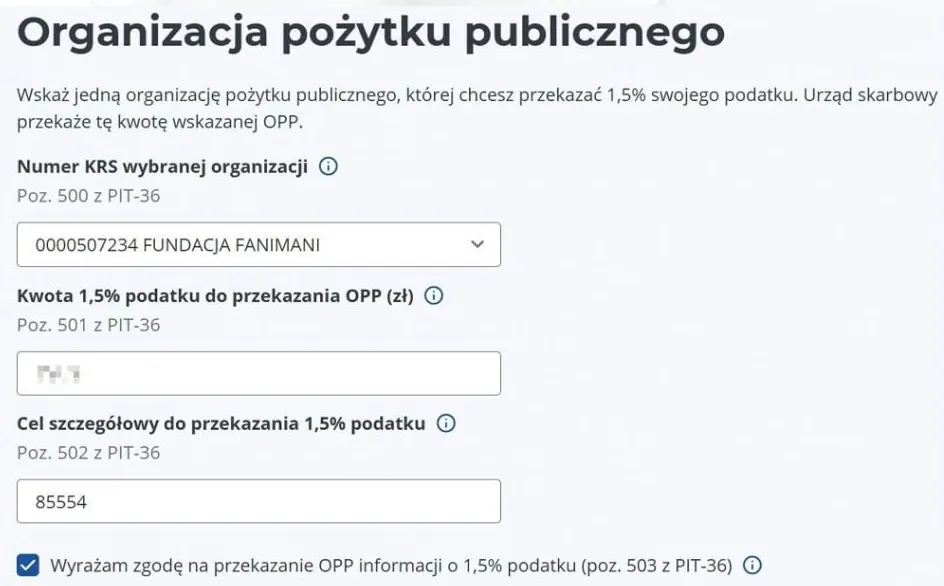Viewport: 944px width, 586px height.
Task: Click the label Numer KRS wybranej organizacji
Action: coord(165,166)
